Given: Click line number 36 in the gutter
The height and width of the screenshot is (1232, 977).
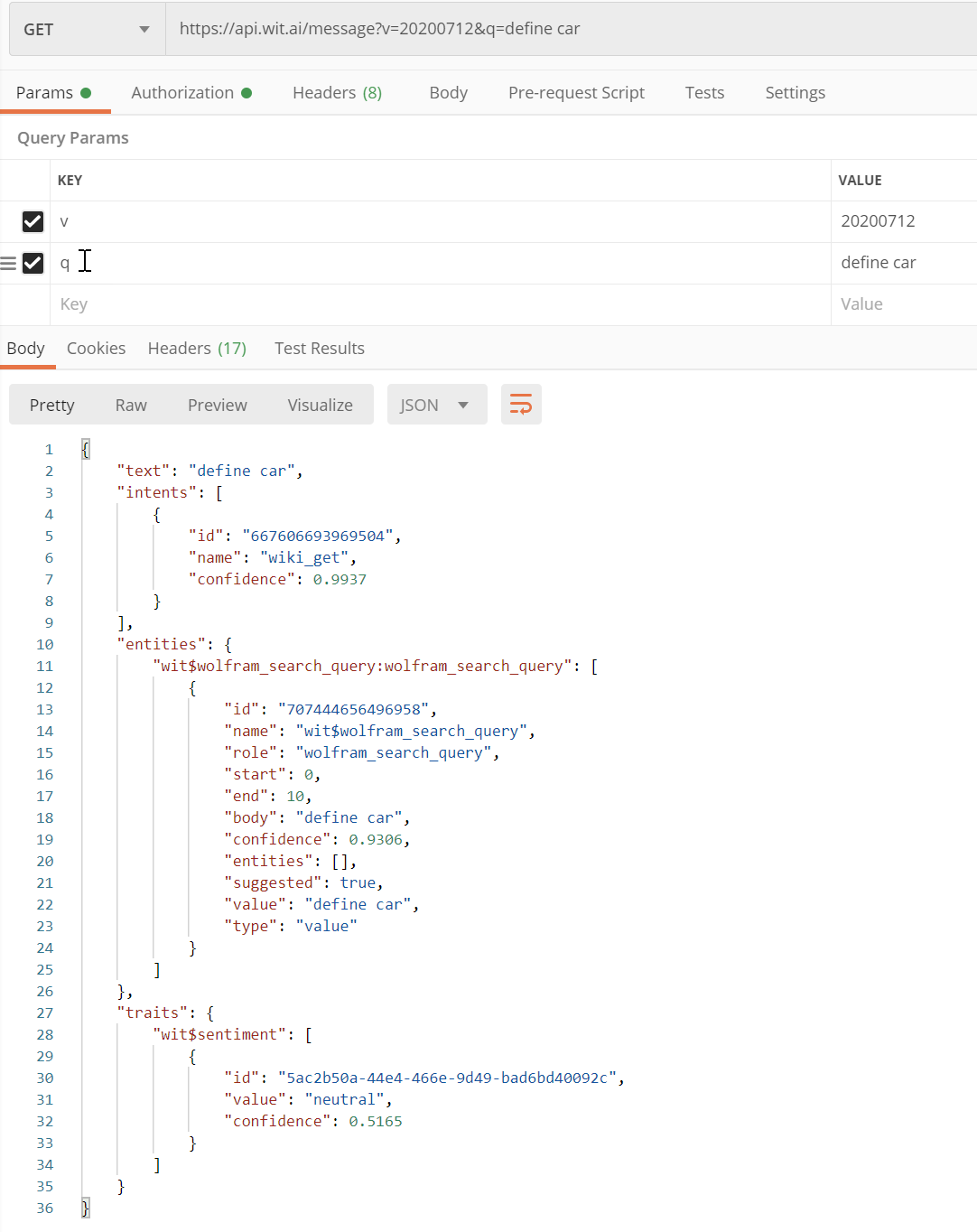Looking at the screenshot, I should click(x=45, y=1208).
